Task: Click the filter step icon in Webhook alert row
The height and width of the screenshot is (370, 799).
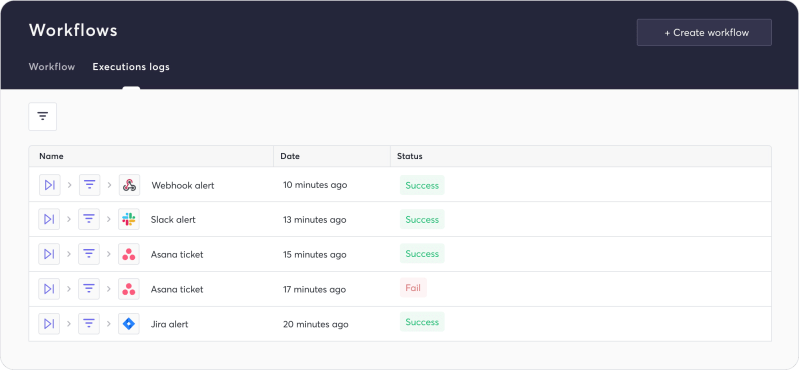Action: click(x=90, y=185)
